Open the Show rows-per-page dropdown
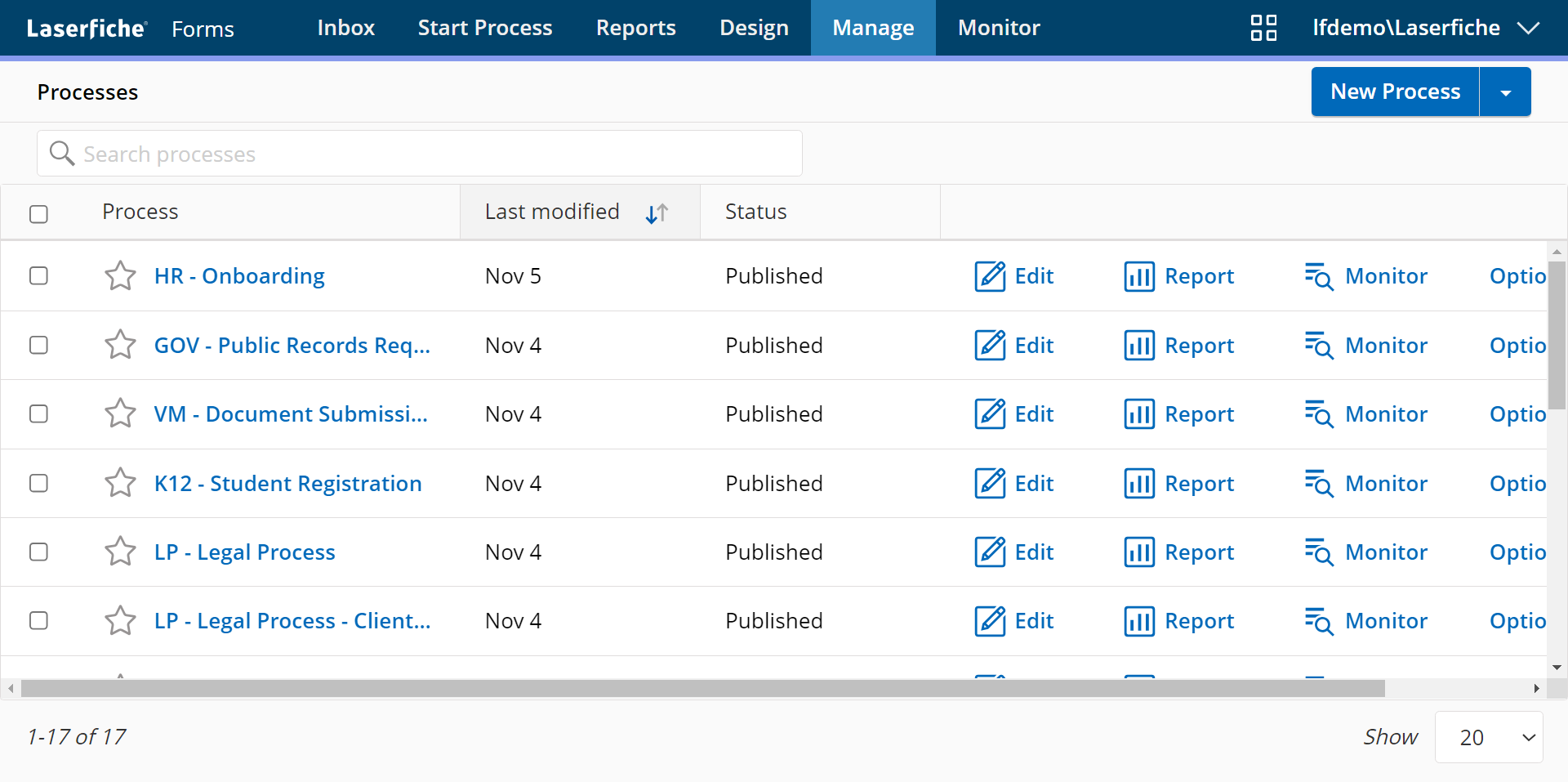 1488,737
